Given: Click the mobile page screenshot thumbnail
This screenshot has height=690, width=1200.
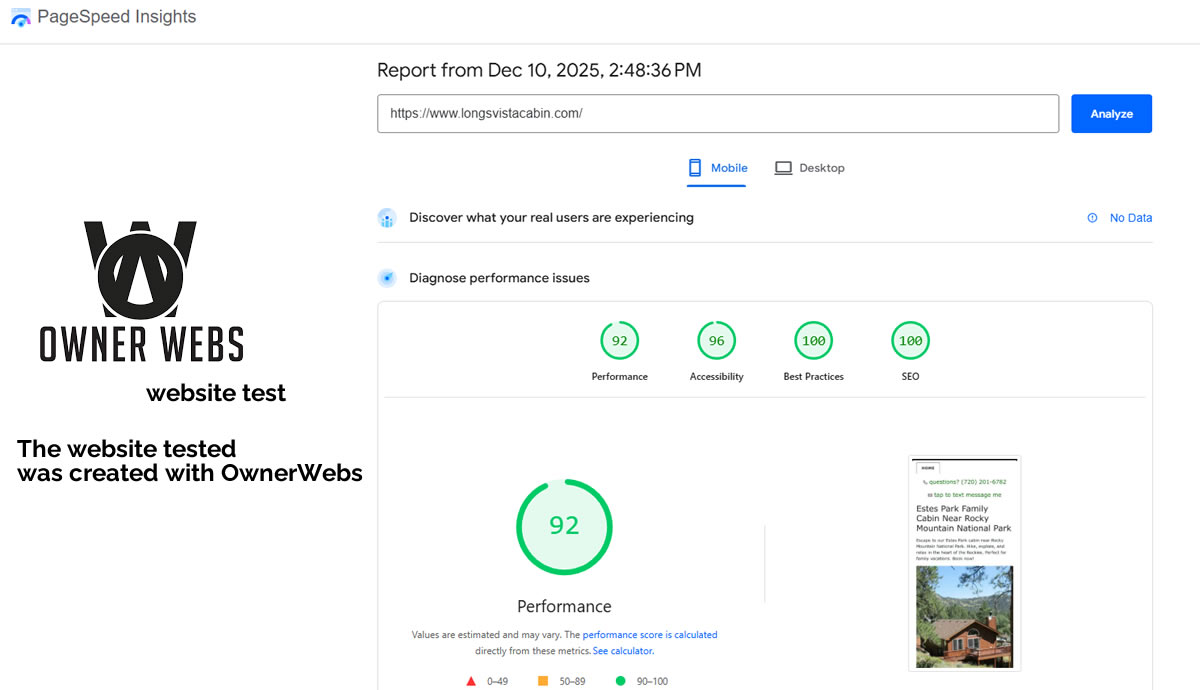Looking at the screenshot, I should (964, 563).
